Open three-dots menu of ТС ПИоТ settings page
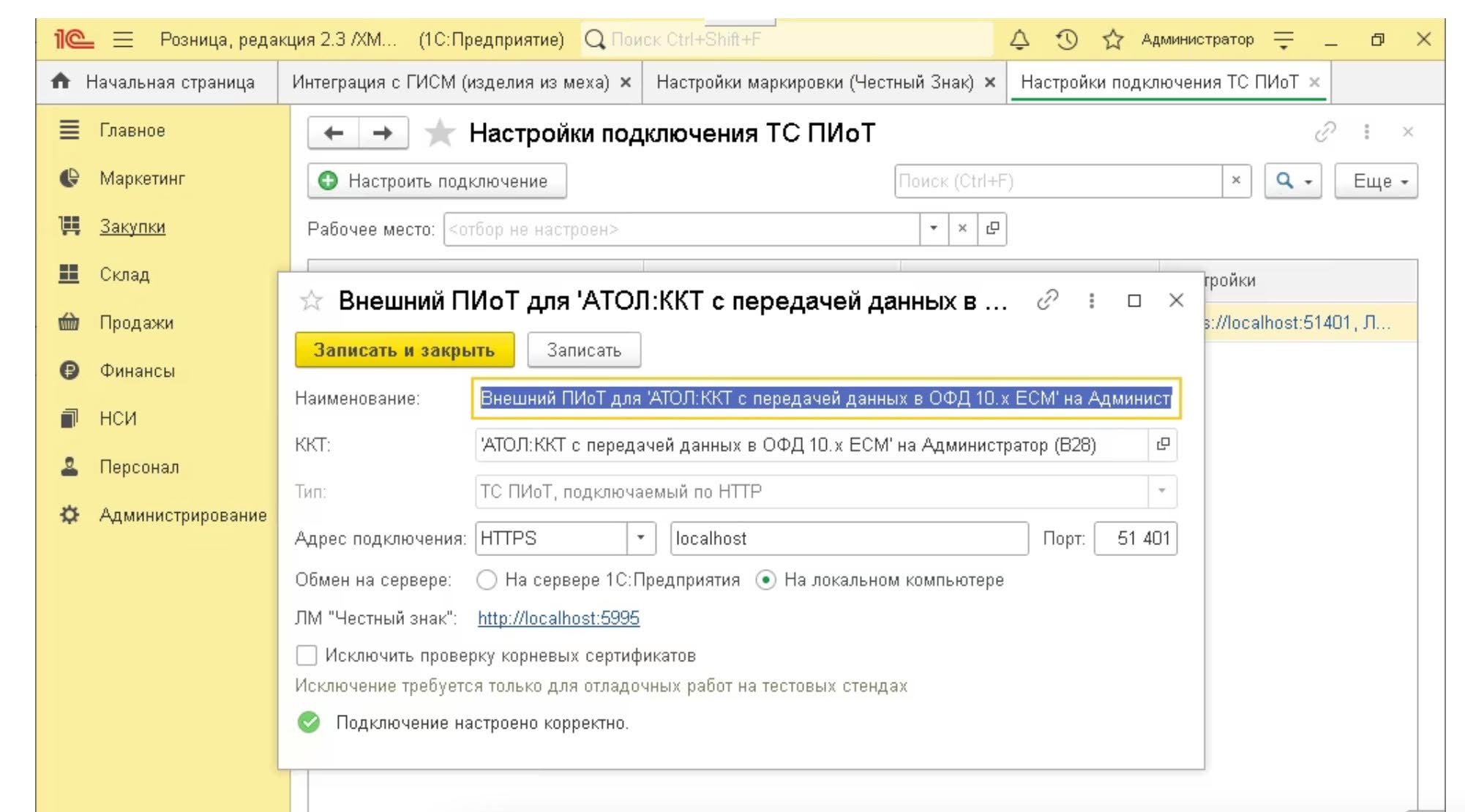 point(1366,132)
